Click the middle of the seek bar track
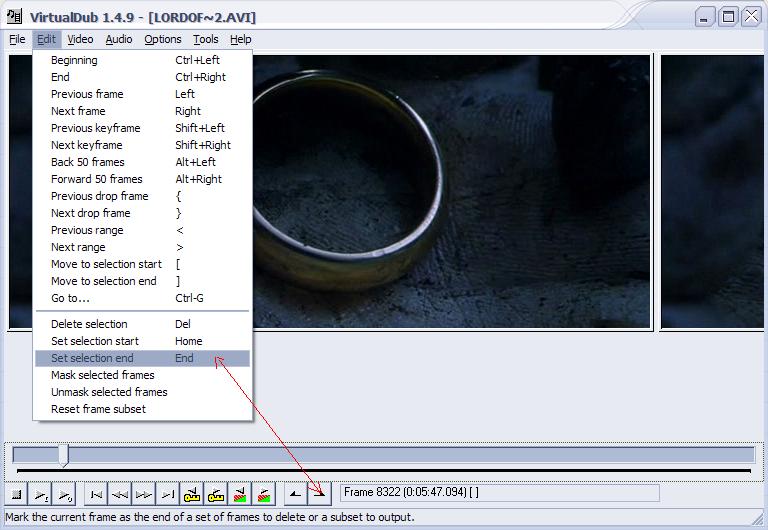Viewport: 768px width, 530px height. 384,455
